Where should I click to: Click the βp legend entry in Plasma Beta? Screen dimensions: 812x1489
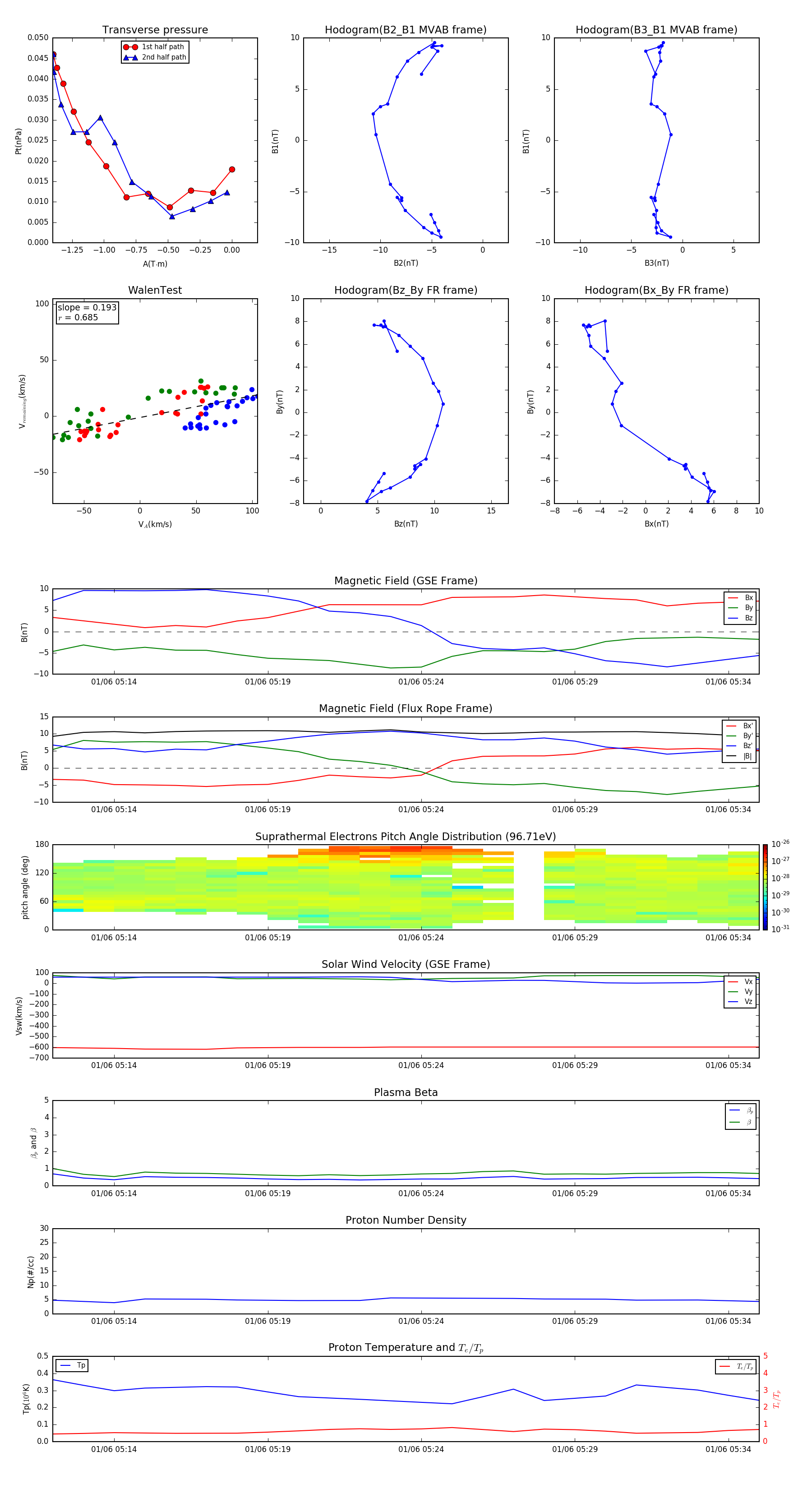(x=741, y=1110)
